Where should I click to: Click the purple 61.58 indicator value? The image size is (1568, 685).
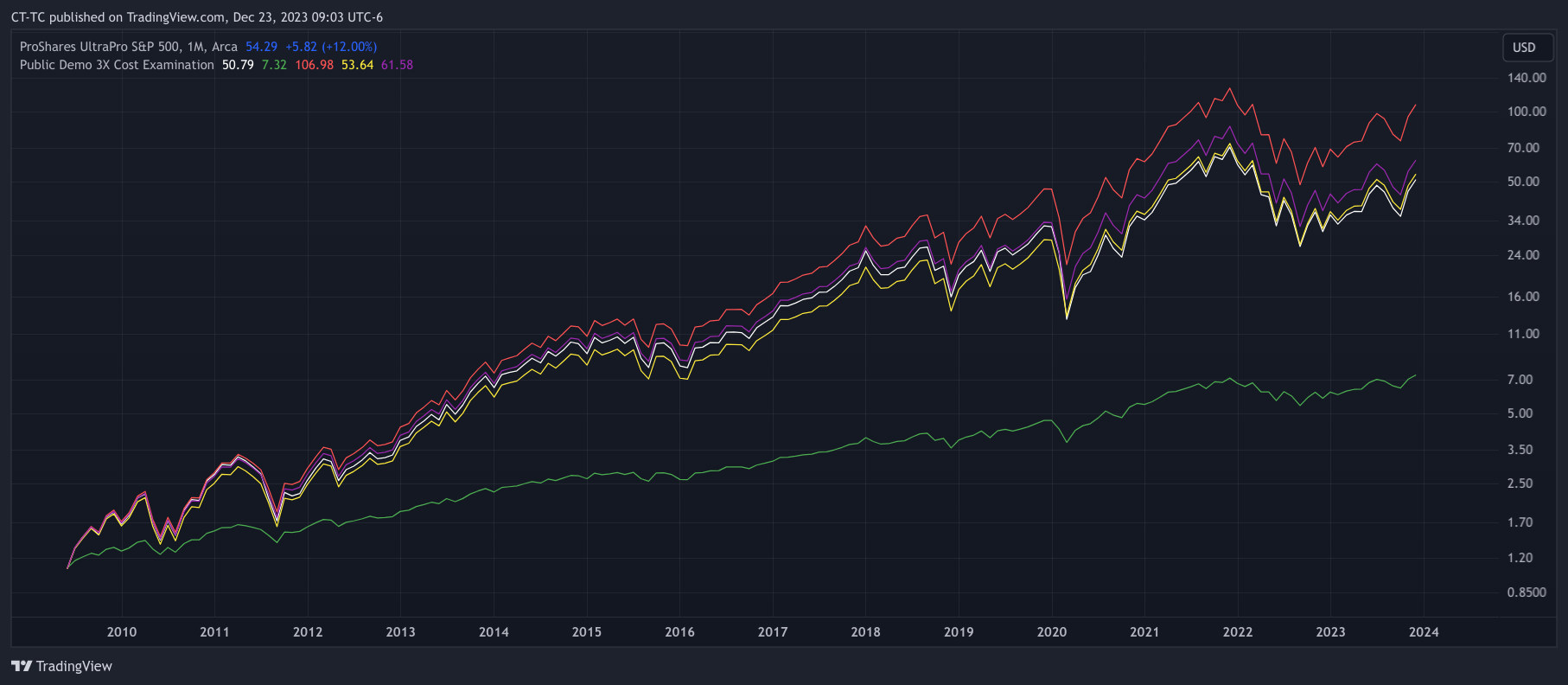click(x=397, y=65)
